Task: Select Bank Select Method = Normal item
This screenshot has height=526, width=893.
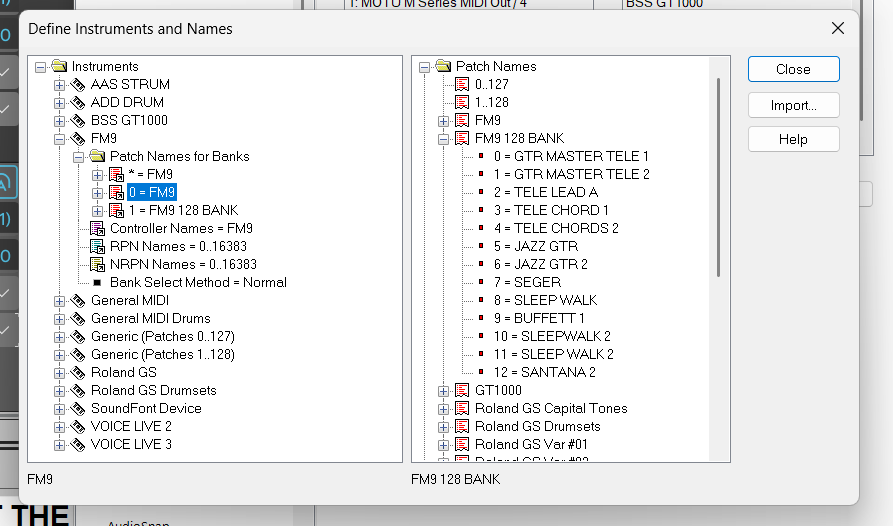Action: point(198,283)
